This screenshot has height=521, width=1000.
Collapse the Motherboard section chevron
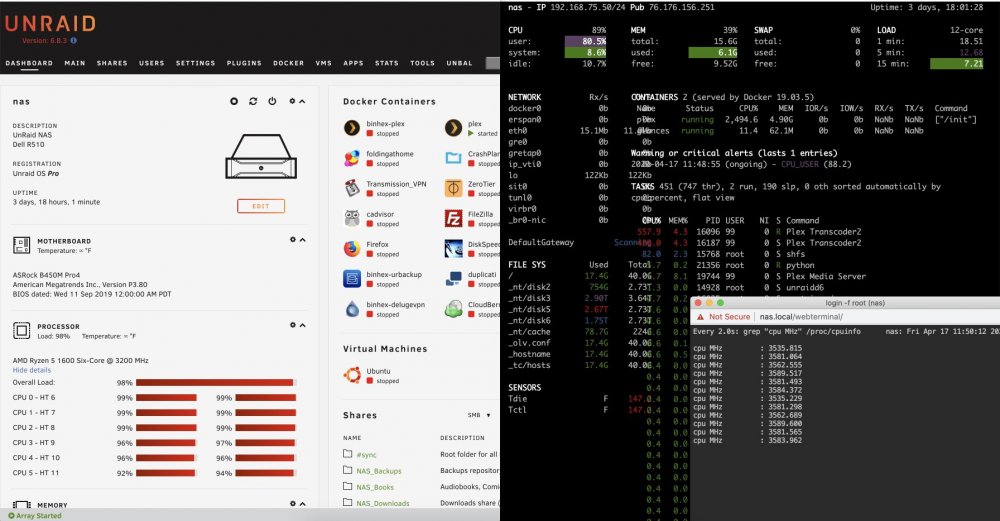click(302, 240)
